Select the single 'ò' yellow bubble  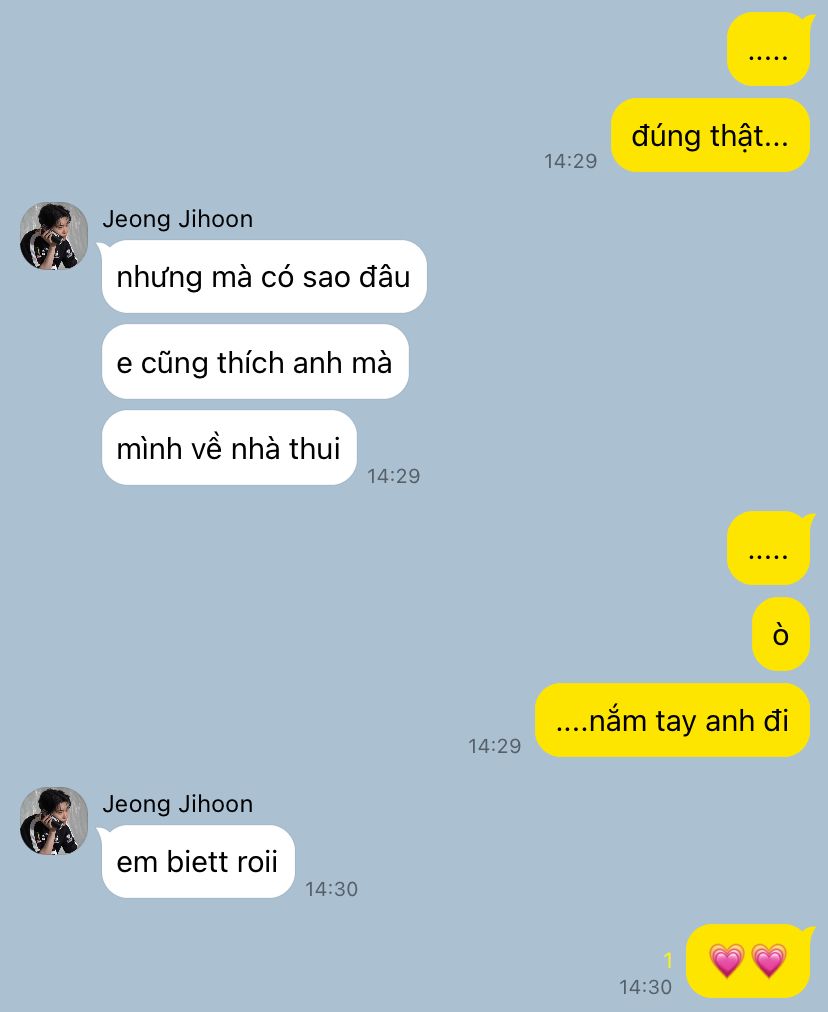[781, 634]
